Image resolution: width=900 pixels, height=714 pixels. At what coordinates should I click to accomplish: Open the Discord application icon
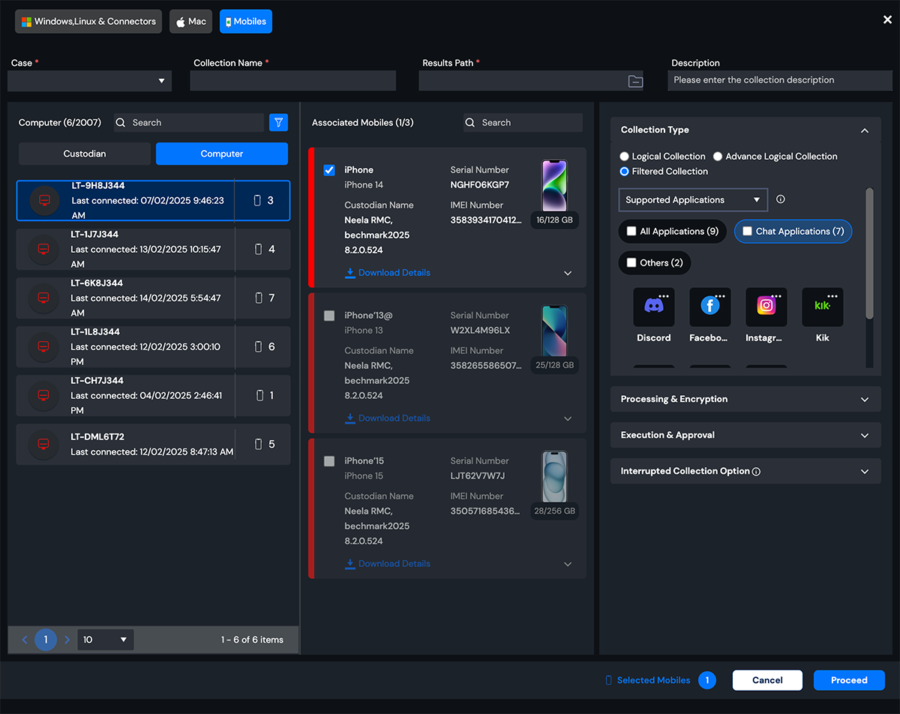pyautogui.click(x=653, y=307)
